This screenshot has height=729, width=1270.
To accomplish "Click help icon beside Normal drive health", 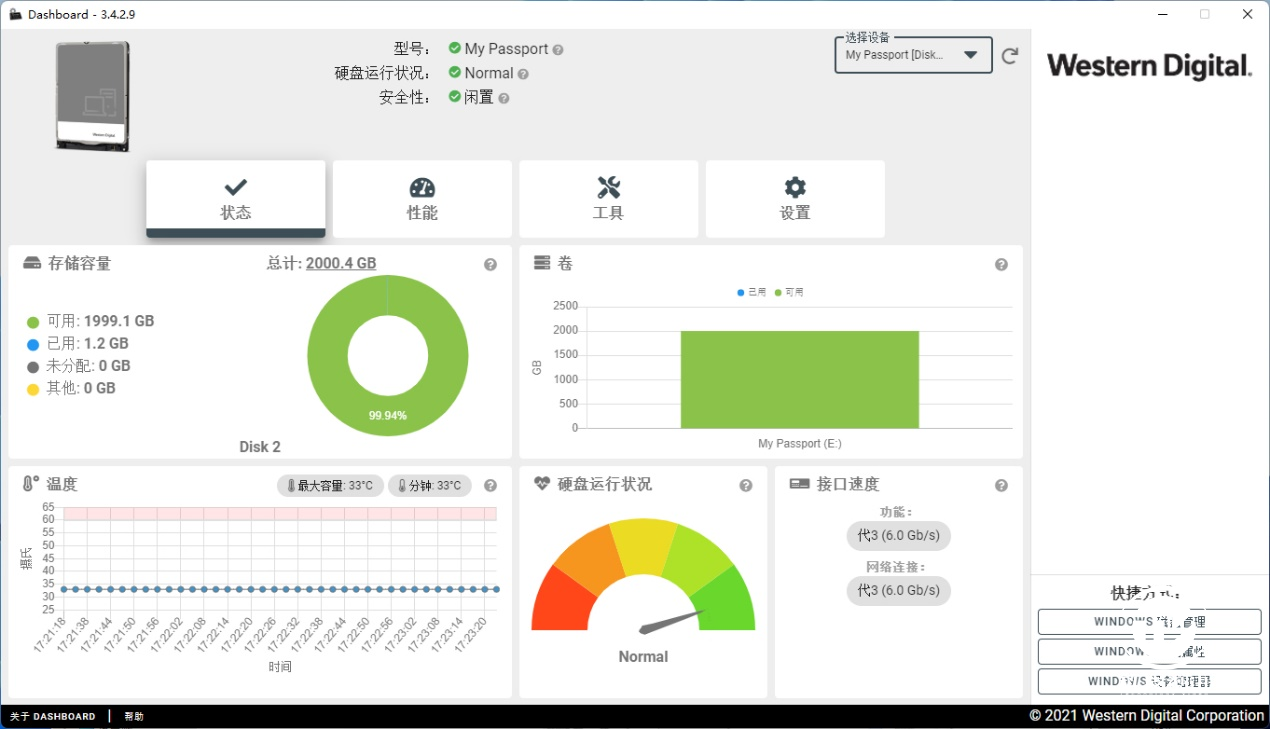I will pos(523,74).
